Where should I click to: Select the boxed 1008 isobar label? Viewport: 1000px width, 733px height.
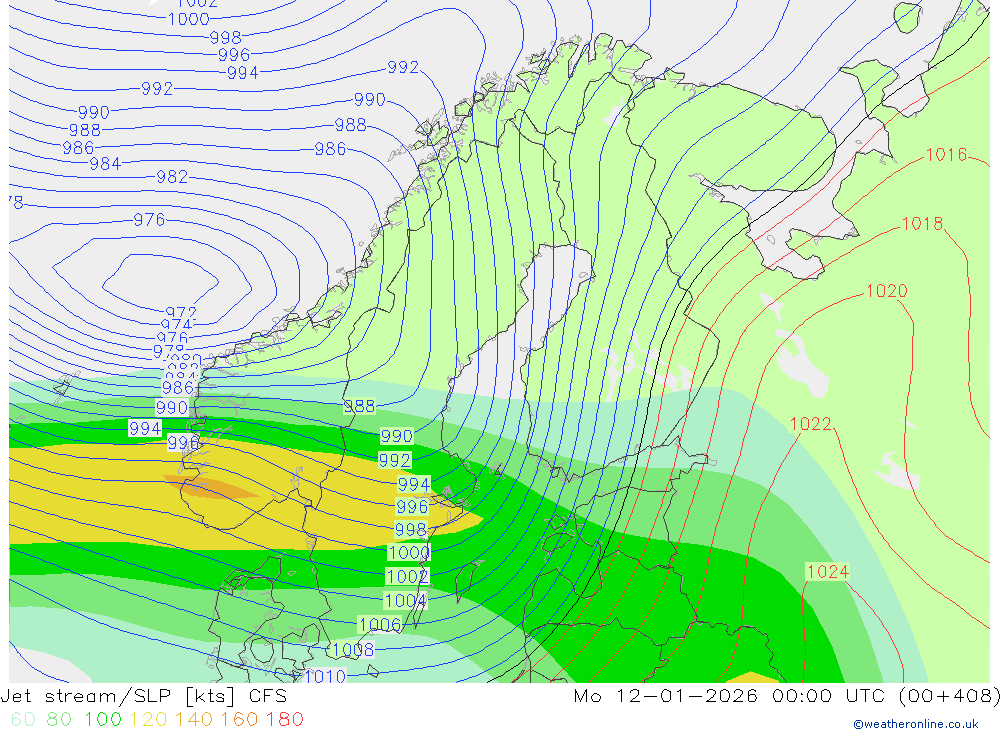pyautogui.click(x=353, y=650)
